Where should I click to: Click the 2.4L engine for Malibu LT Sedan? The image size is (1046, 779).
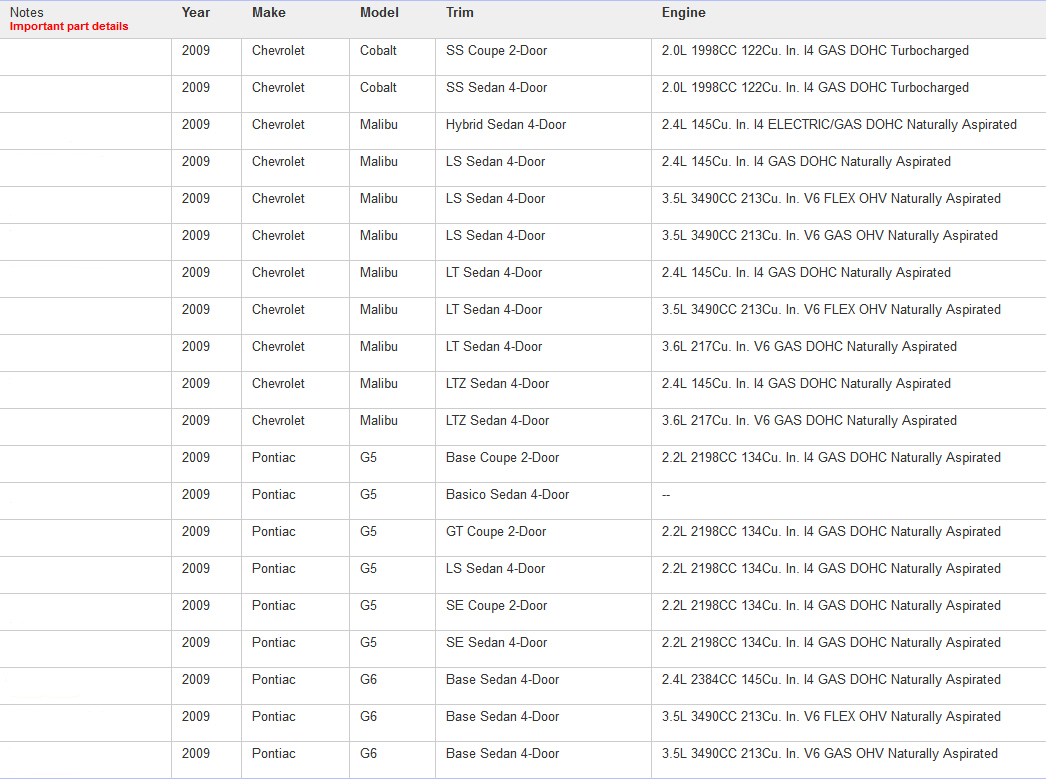pyautogui.click(x=806, y=273)
